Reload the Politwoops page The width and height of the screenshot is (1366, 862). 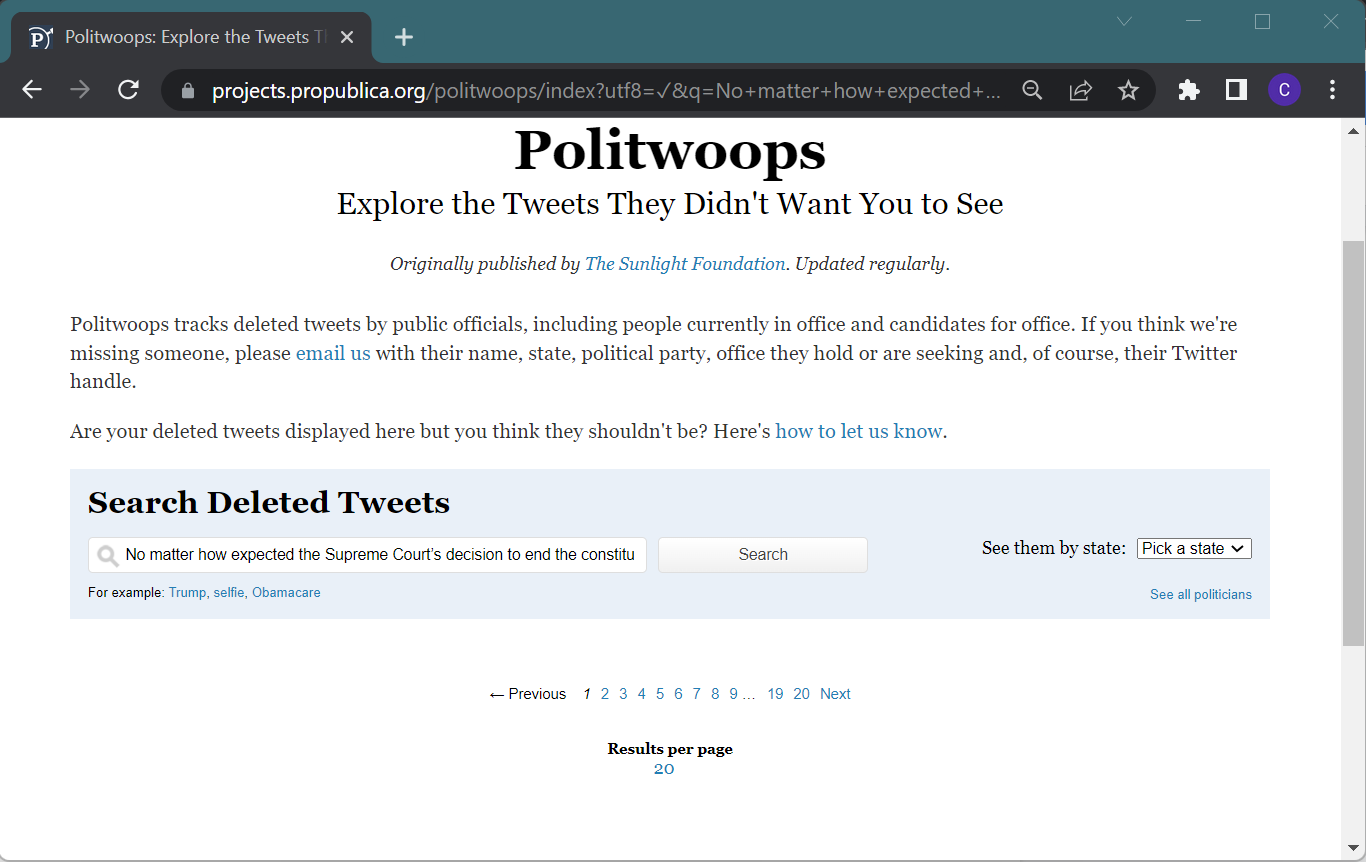click(x=128, y=90)
